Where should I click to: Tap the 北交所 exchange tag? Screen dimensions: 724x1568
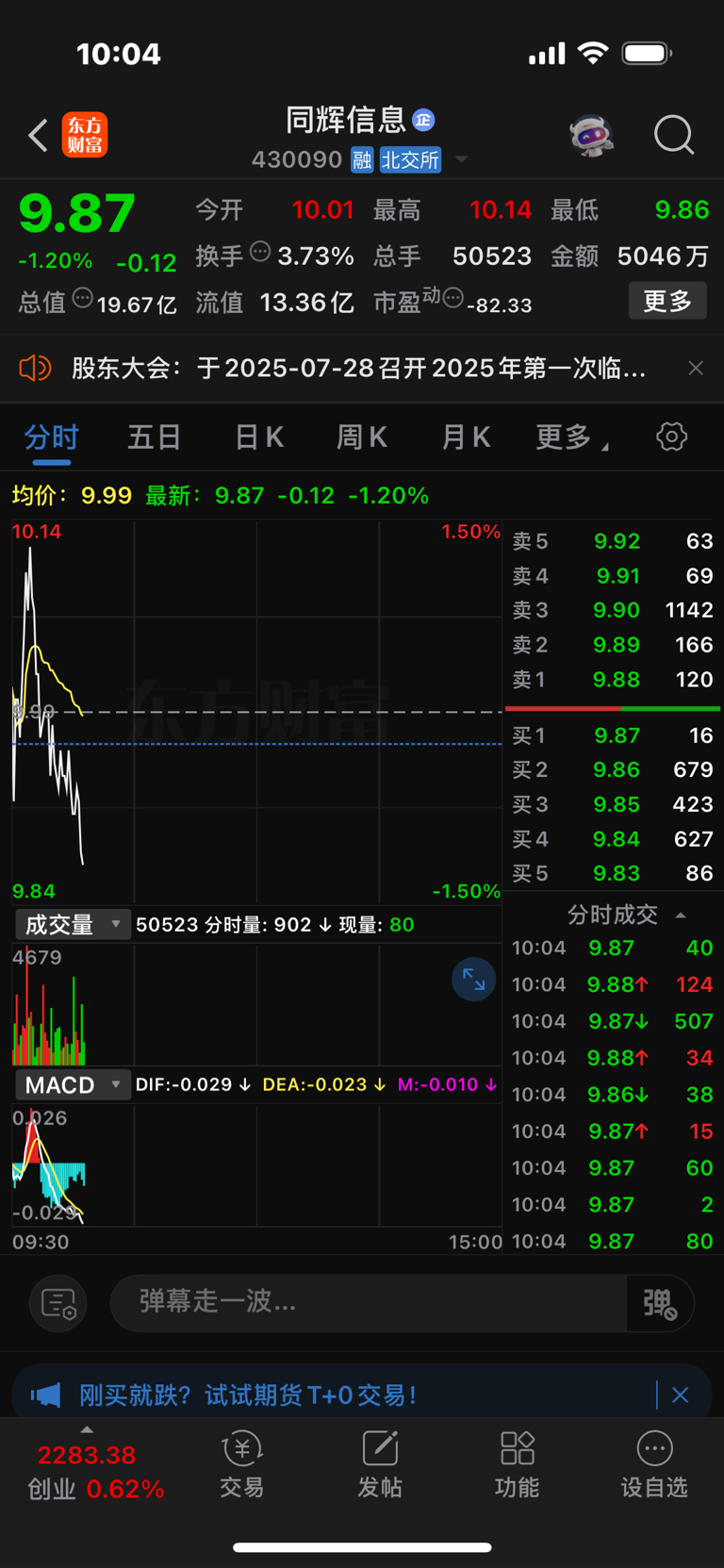click(410, 159)
